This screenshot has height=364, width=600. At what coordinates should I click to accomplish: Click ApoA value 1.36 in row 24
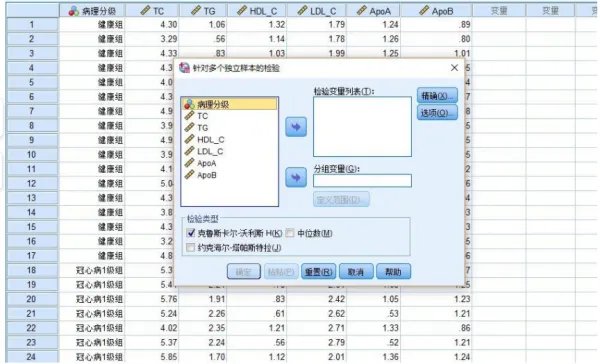tap(373, 357)
